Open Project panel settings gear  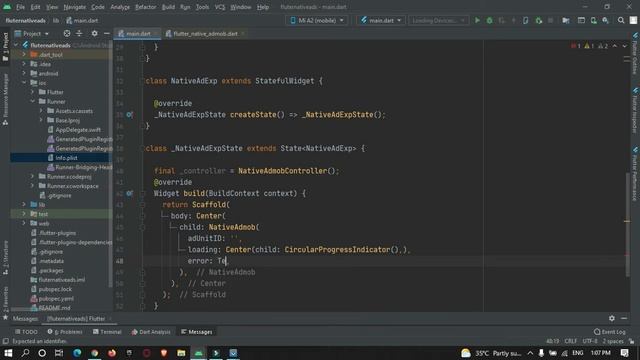coord(94,33)
